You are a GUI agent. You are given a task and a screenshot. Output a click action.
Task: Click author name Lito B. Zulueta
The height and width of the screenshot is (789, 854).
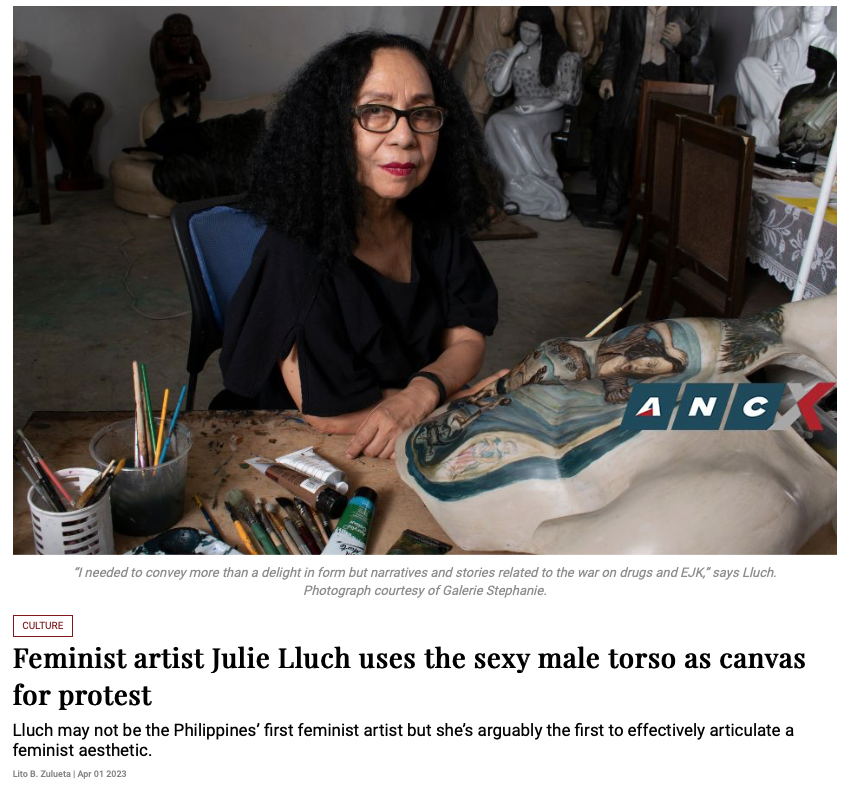[x=41, y=774]
